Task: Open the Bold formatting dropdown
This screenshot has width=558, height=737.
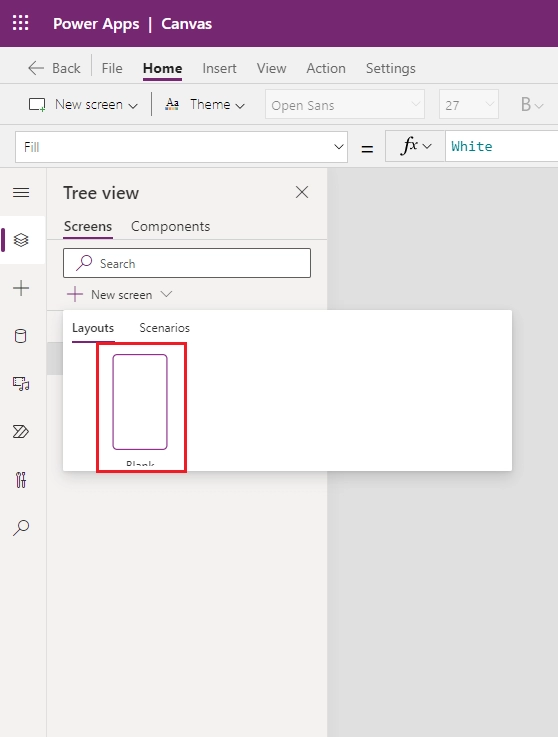Action: pyautogui.click(x=532, y=104)
